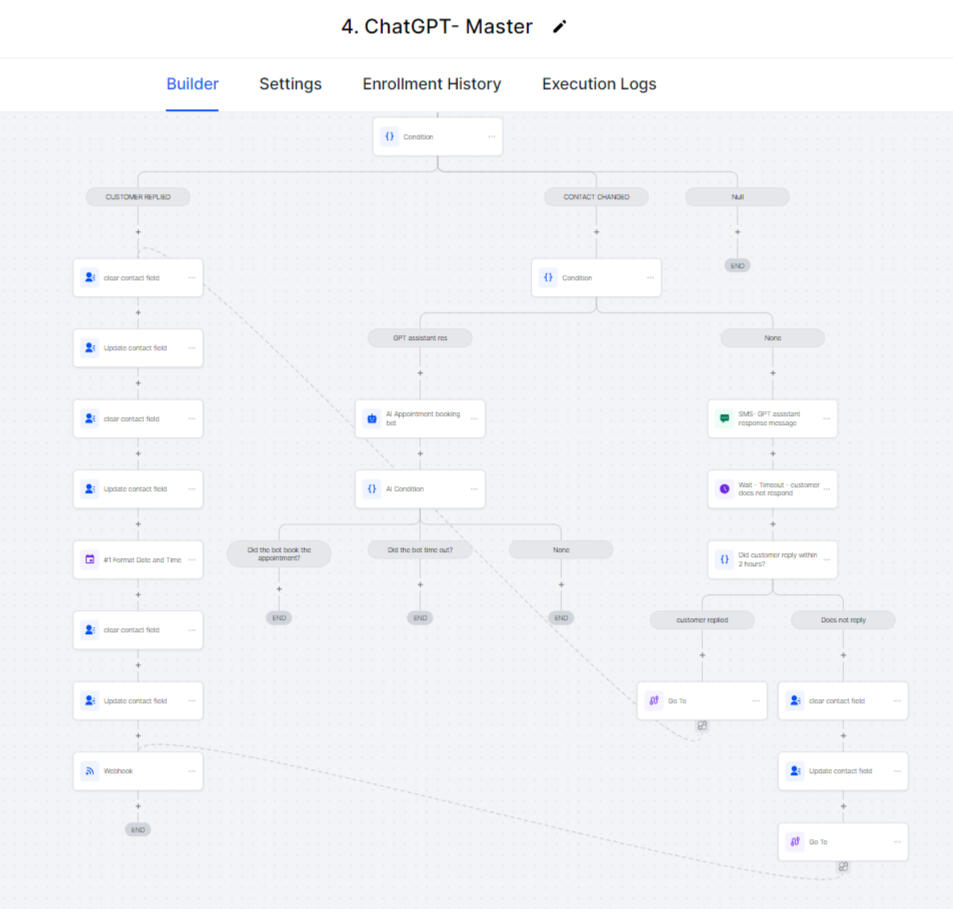953x909 pixels.
Task: Select the CONTACT CHANGED branch label
Action: coord(596,197)
